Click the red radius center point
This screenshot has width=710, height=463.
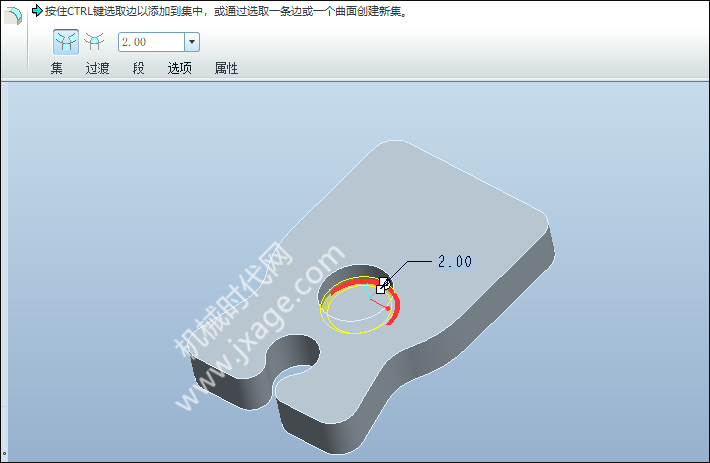(388, 309)
